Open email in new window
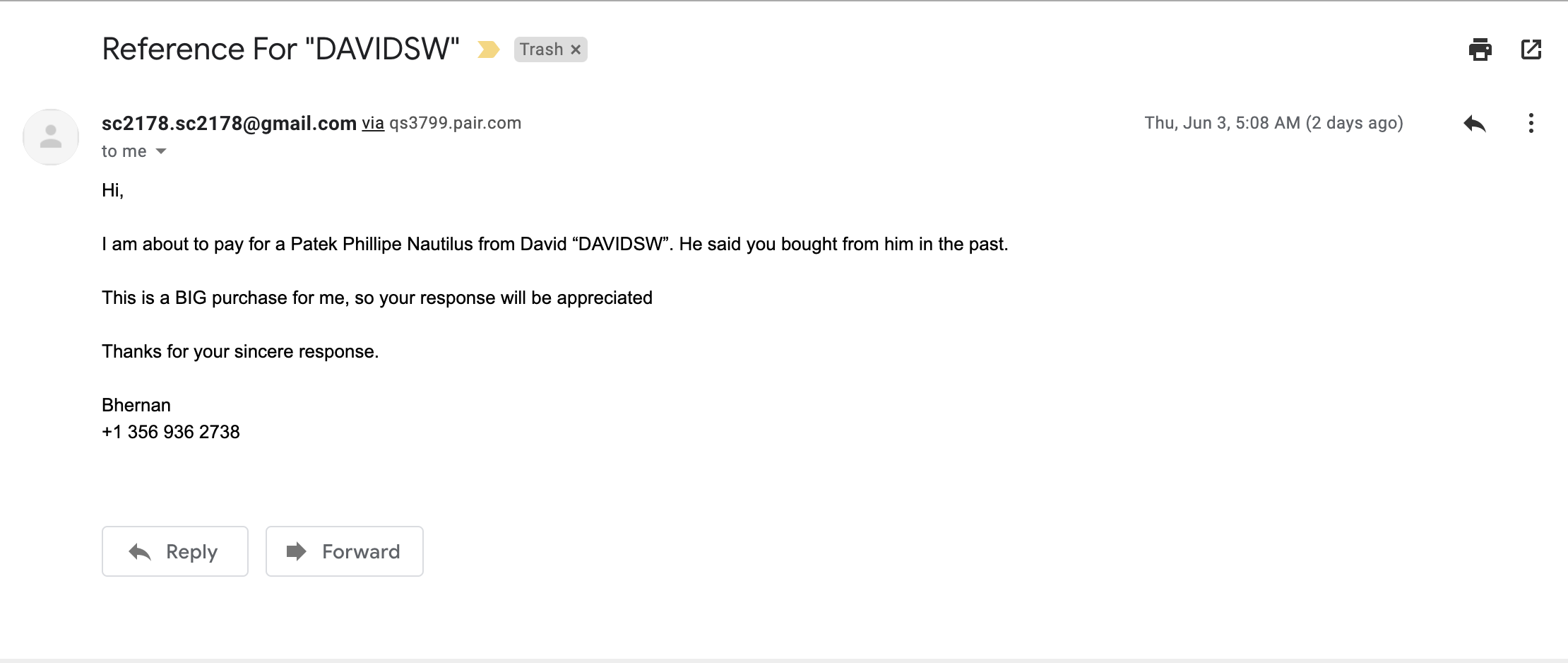This screenshot has width=1568, height=663. click(x=1531, y=49)
